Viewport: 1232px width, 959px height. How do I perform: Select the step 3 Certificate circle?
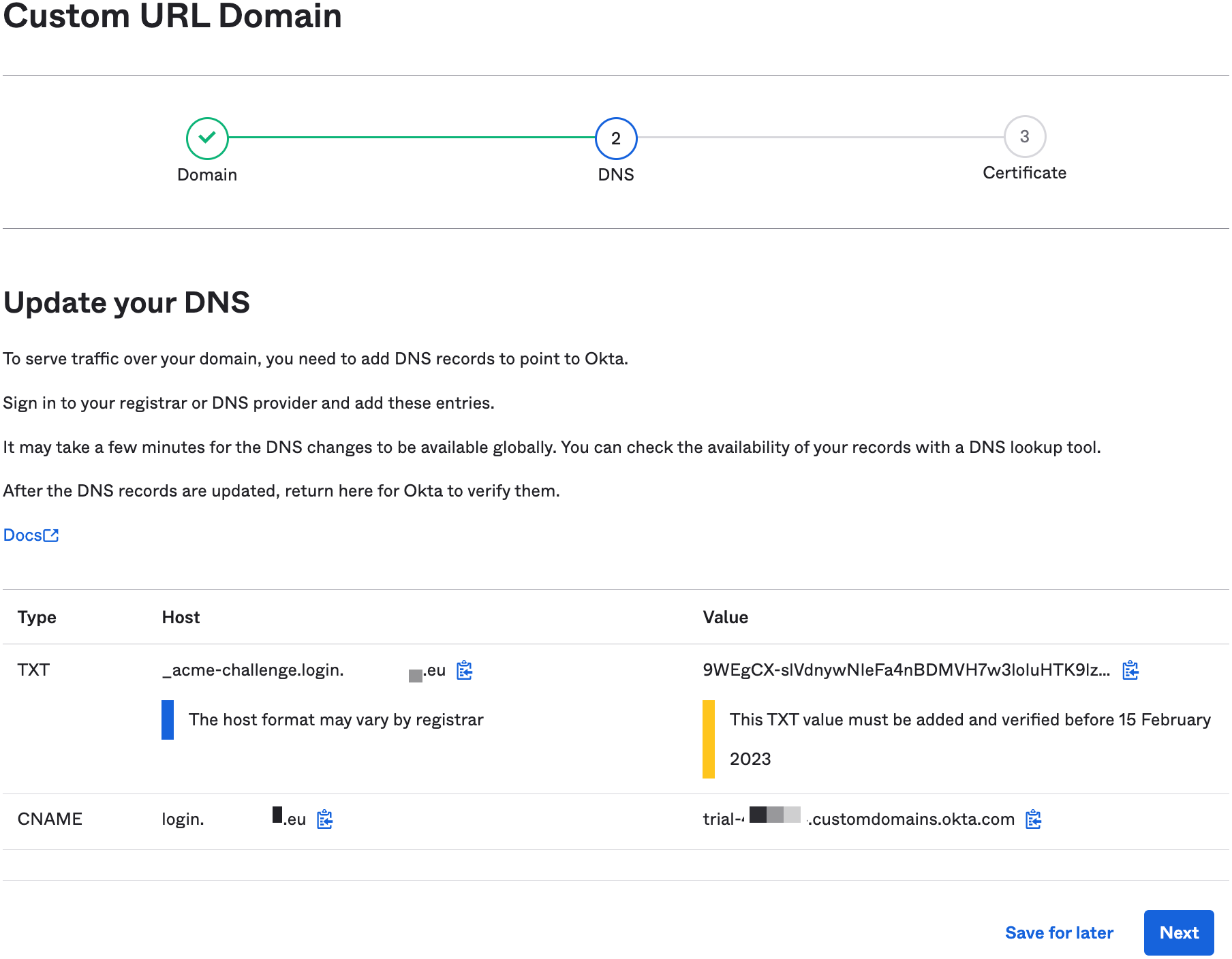[1024, 137]
